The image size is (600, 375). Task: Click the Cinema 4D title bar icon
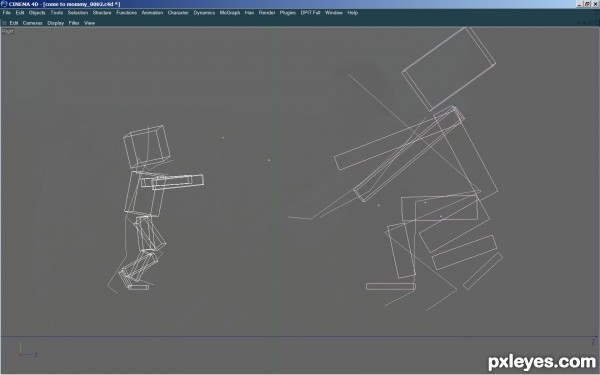4,4
